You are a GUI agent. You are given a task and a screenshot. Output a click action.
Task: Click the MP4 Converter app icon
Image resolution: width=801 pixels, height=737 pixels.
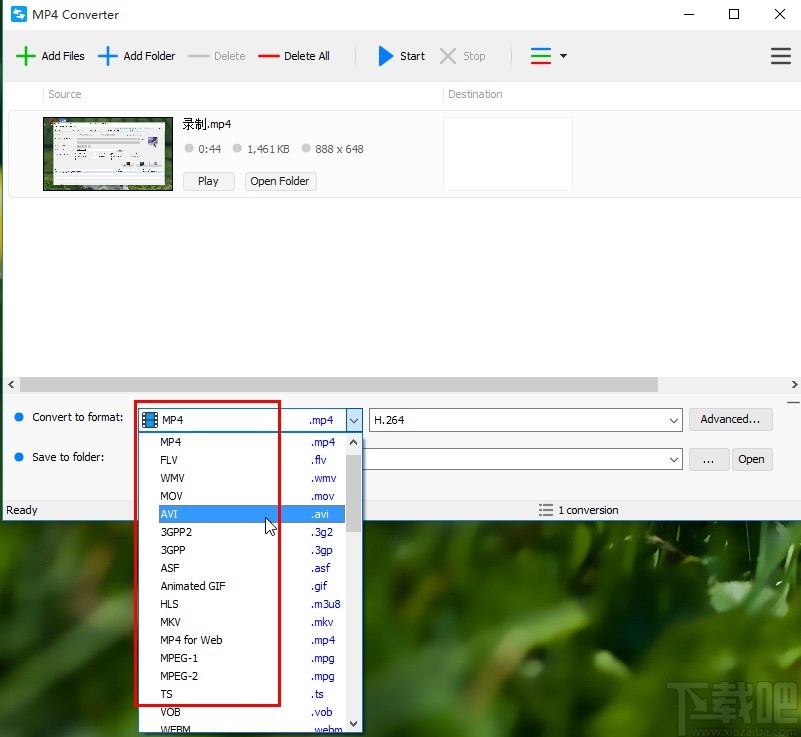[19, 14]
